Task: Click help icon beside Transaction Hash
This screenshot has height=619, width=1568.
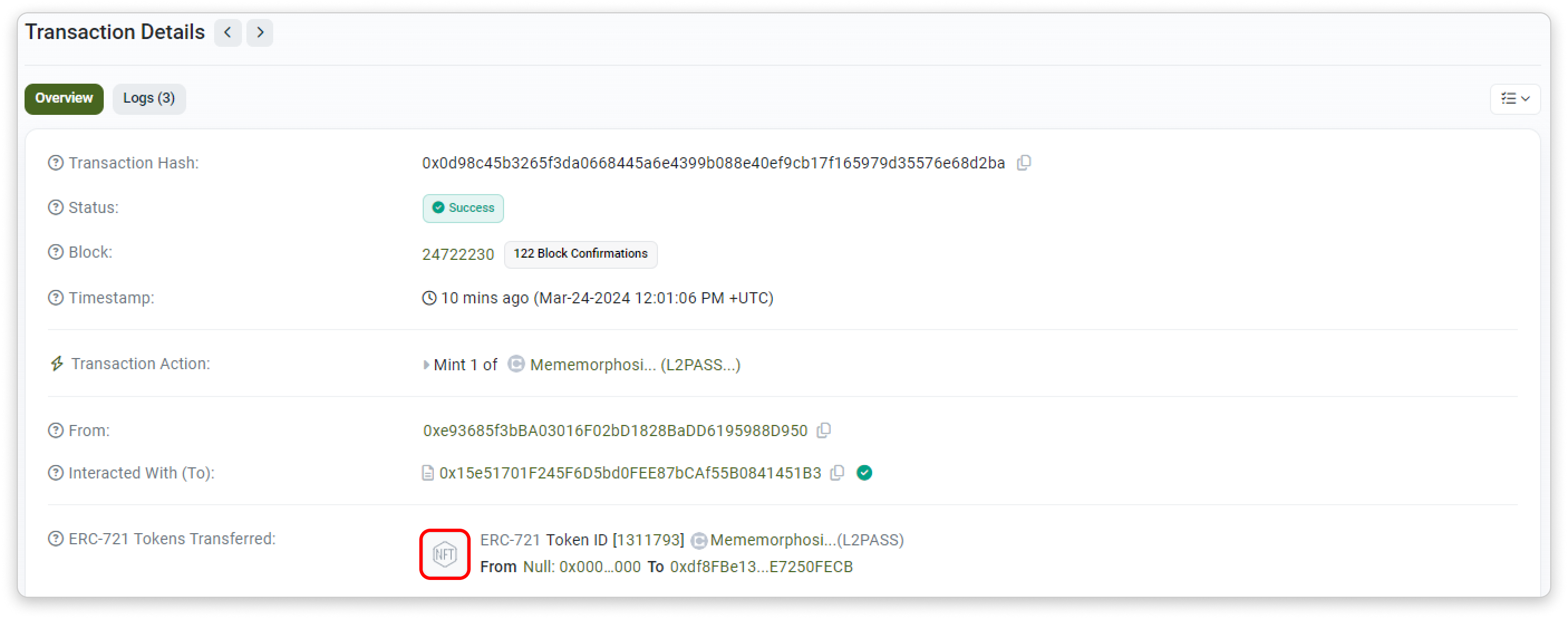Action: (x=55, y=162)
